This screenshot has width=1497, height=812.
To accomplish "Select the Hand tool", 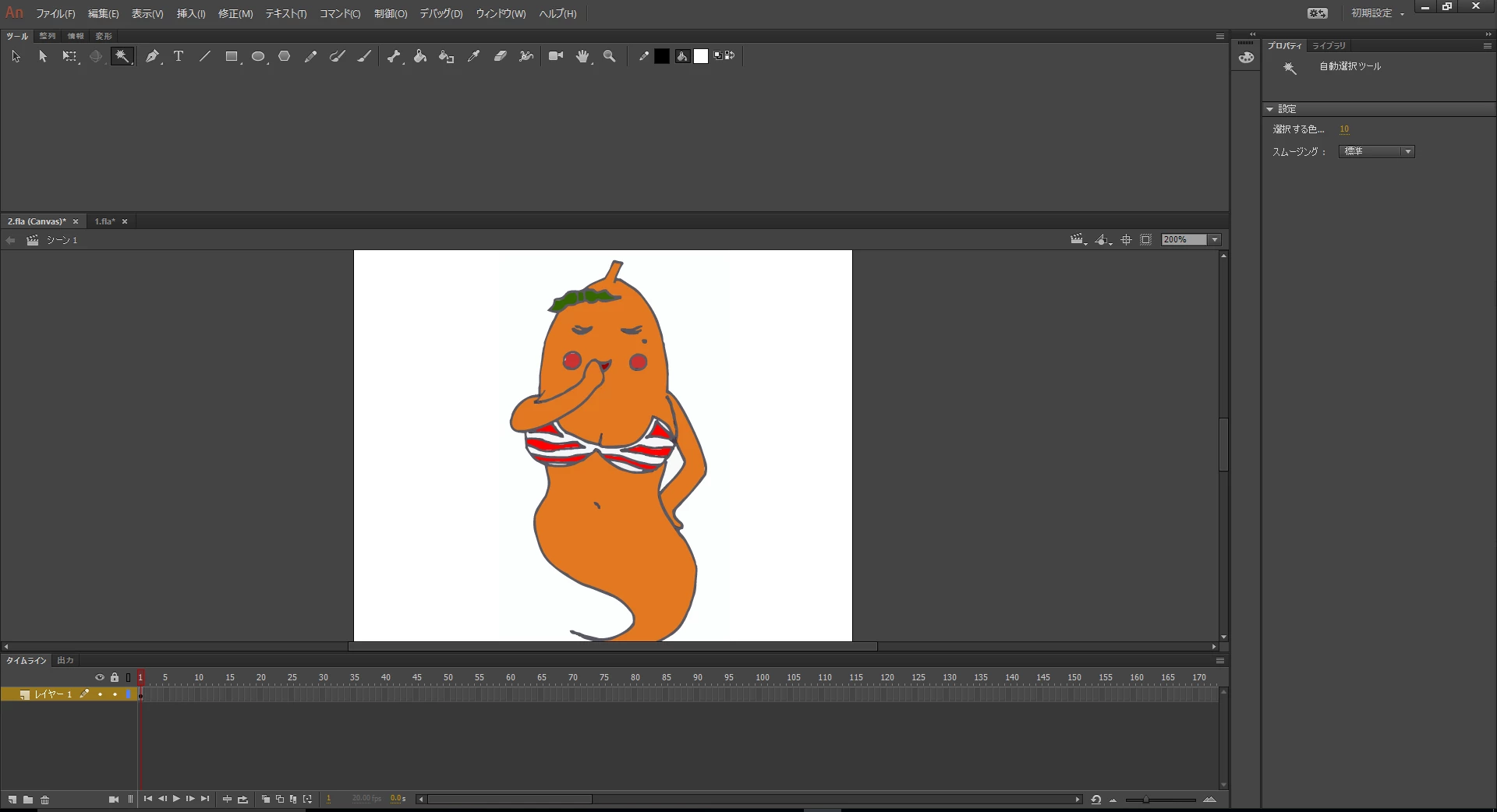I will pyautogui.click(x=582, y=56).
